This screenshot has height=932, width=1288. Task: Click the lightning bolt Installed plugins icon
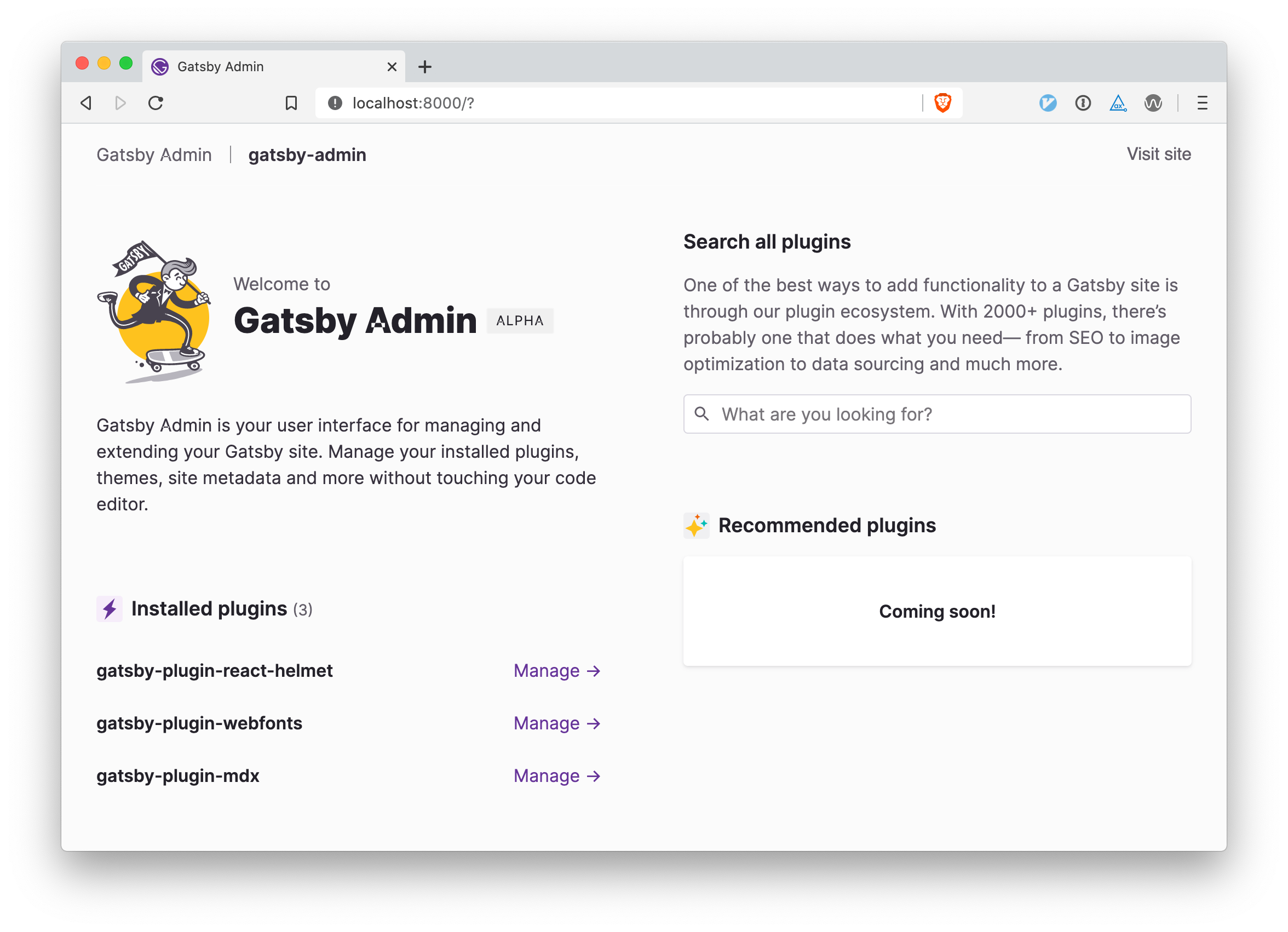pyautogui.click(x=110, y=609)
